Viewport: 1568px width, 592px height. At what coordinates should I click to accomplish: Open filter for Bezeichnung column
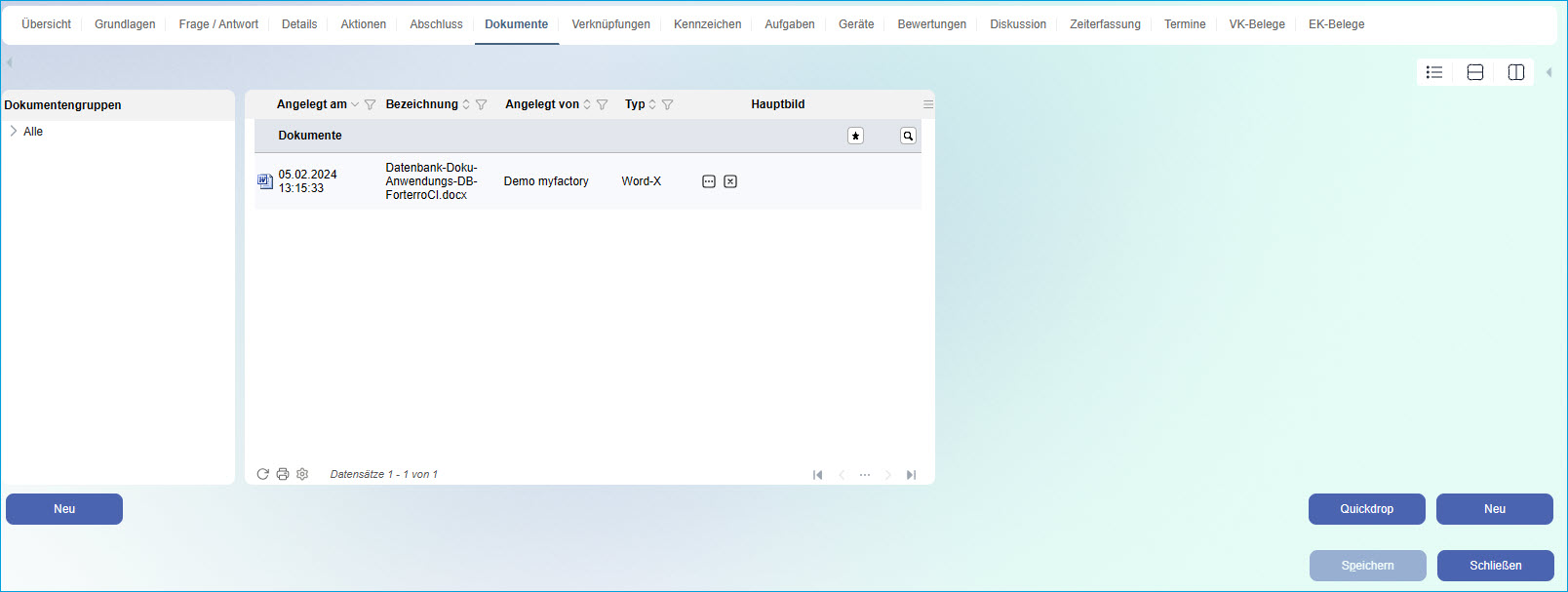(x=481, y=104)
